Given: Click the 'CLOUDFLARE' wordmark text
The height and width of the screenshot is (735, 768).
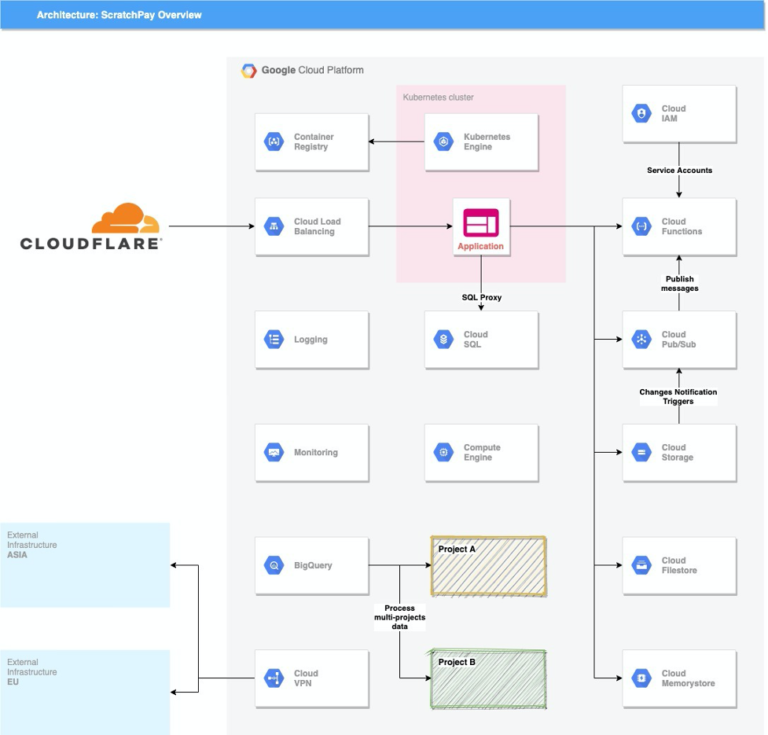Looking at the screenshot, I should click(x=91, y=244).
